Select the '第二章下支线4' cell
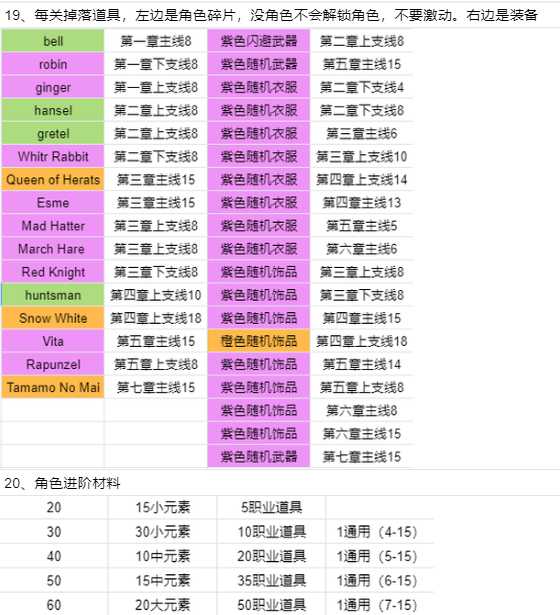Screen dimensions: 560x615 (362, 87)
